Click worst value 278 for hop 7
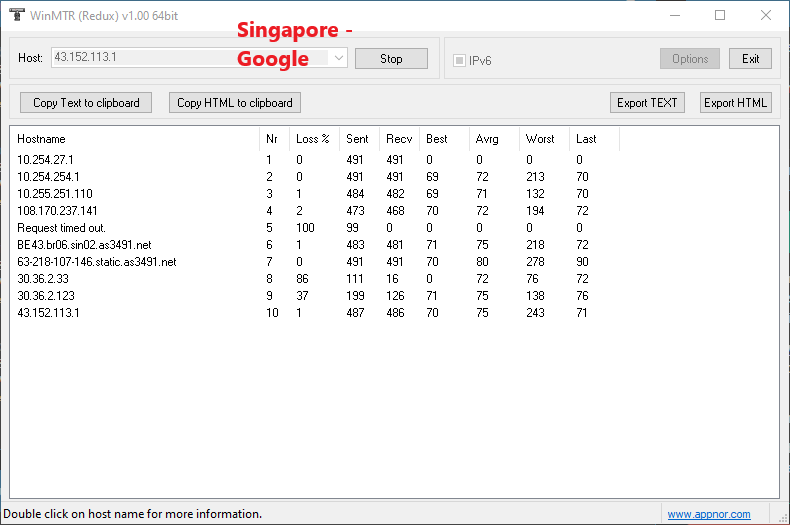Image resolution: width=790 pixels, height=525 pixels. [x=535, y=262]
